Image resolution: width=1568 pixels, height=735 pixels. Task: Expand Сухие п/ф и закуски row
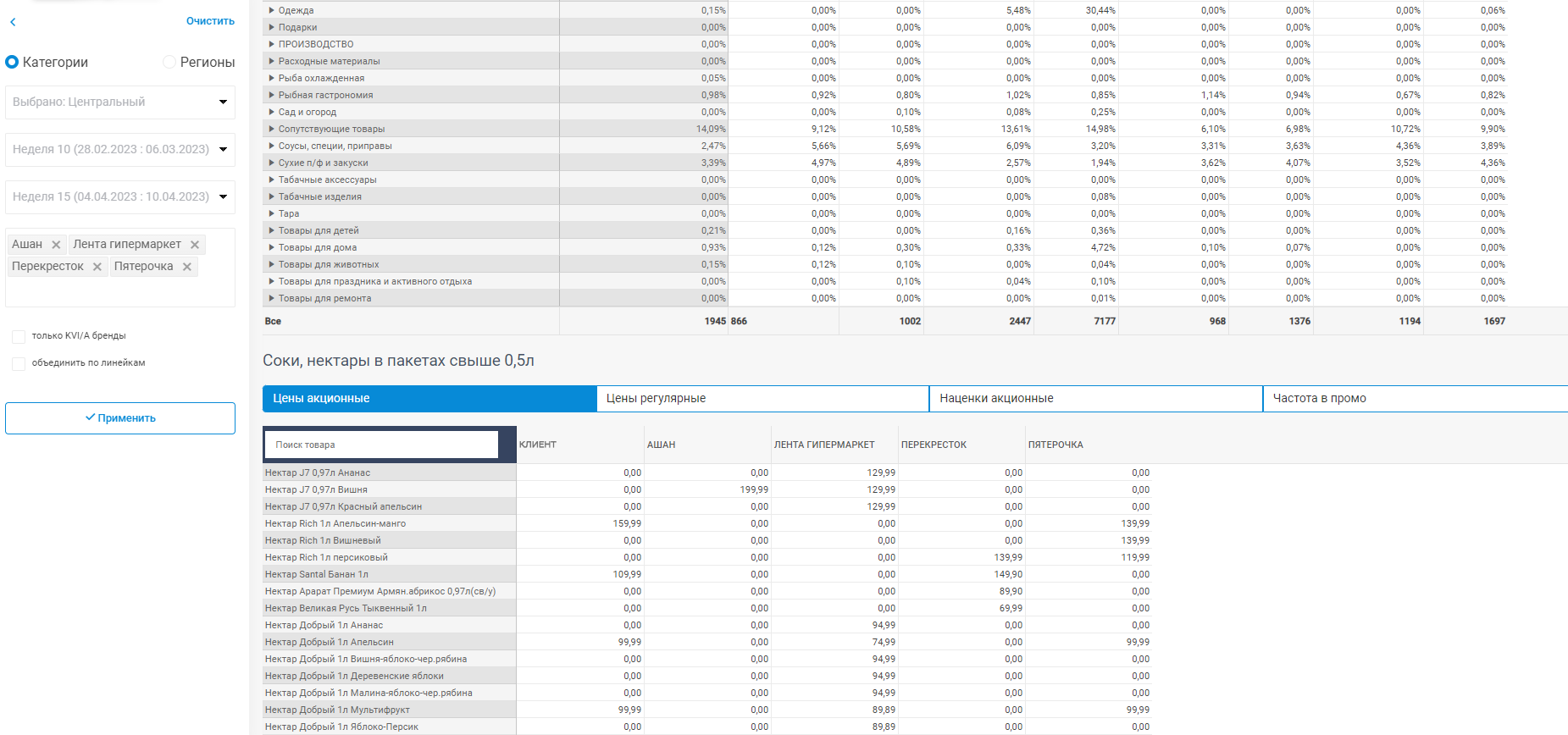(x=272, y=163)
